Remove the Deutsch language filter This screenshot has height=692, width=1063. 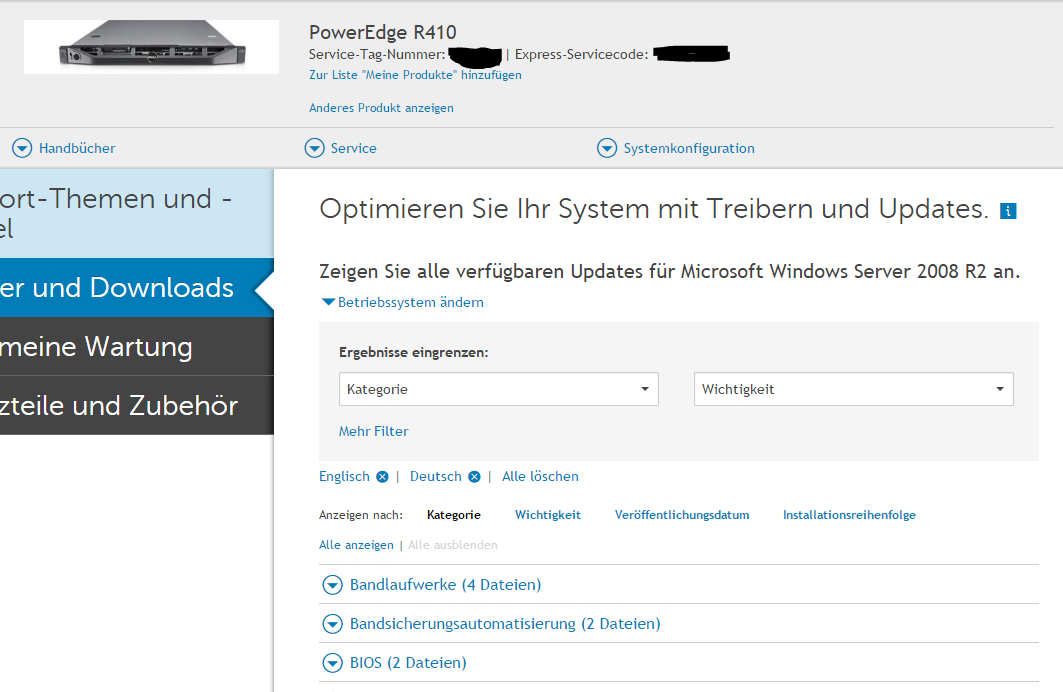tap(475, 476)
